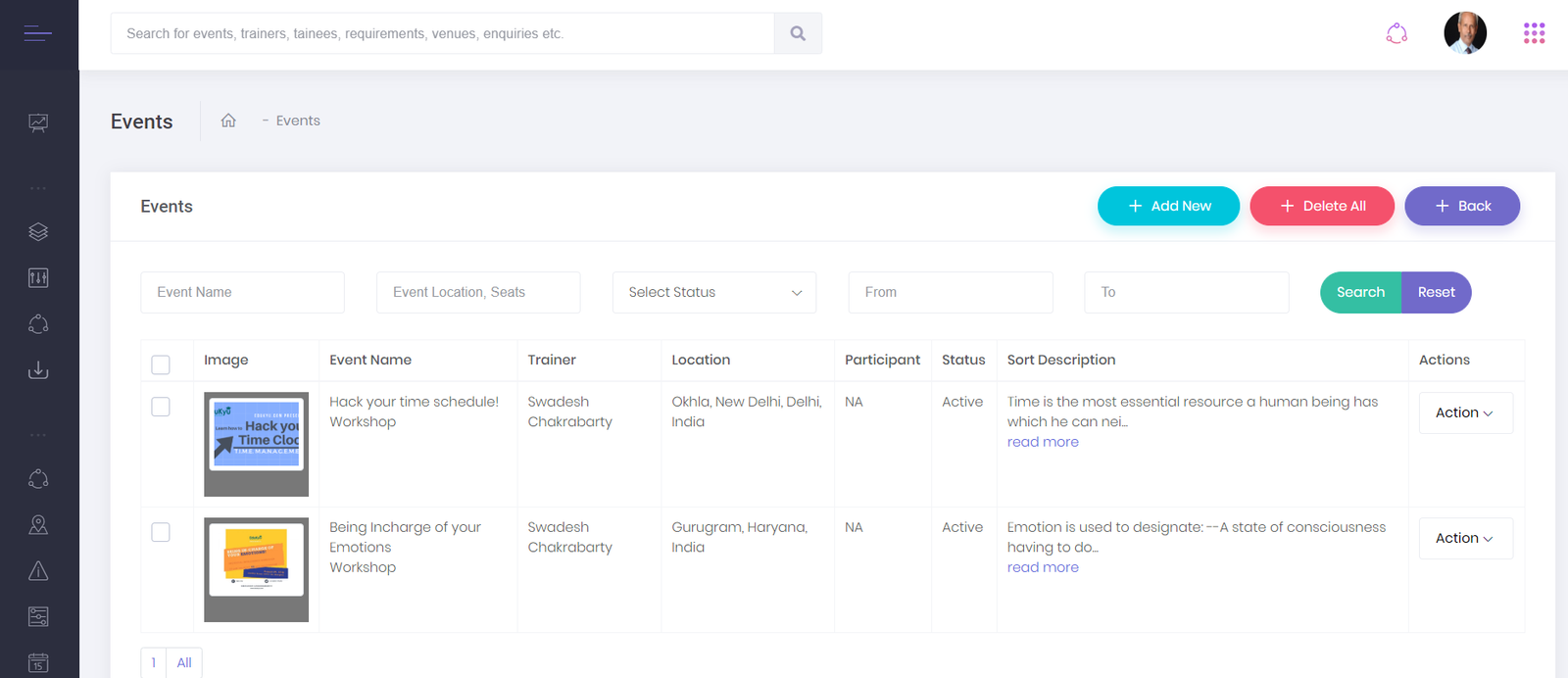The image size is (1568, 678).
Task: Click the magnifier search icon in the top bar
Action: 798,33
